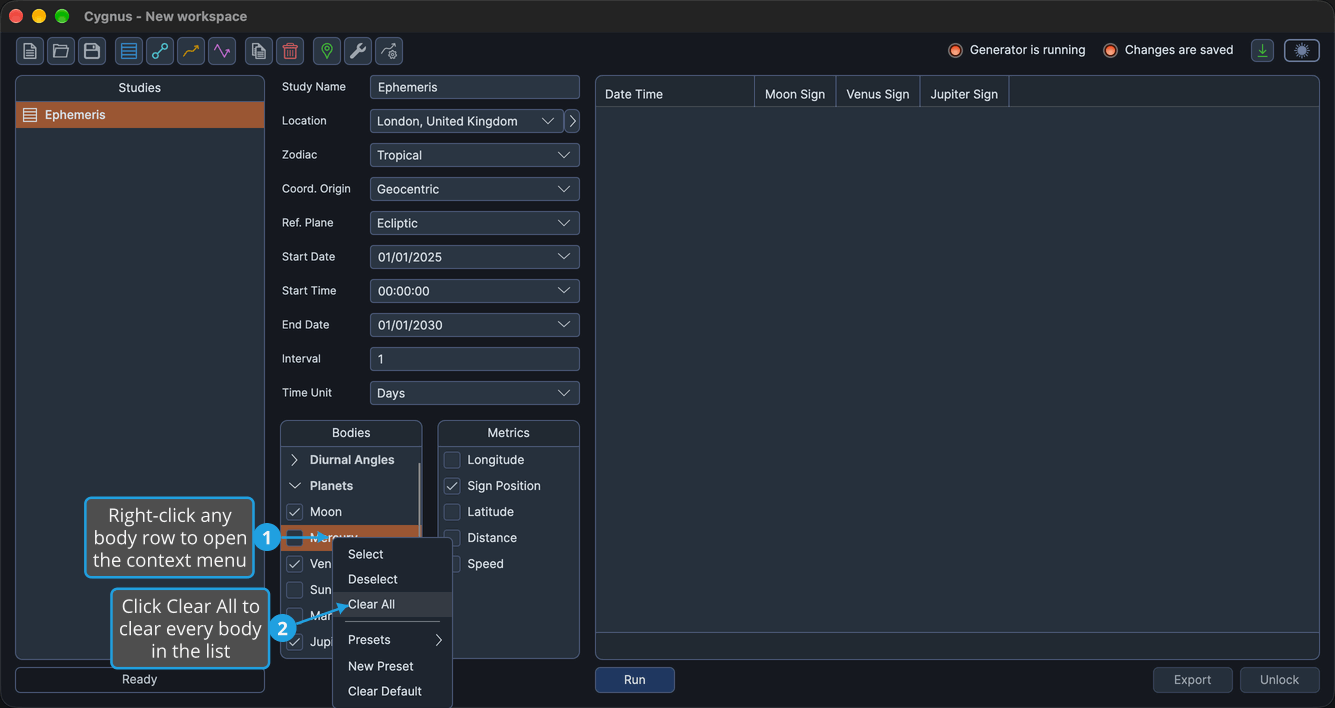Toggle light theme with sun icon
The image size is (1335, 708).
pos(1302,51)
